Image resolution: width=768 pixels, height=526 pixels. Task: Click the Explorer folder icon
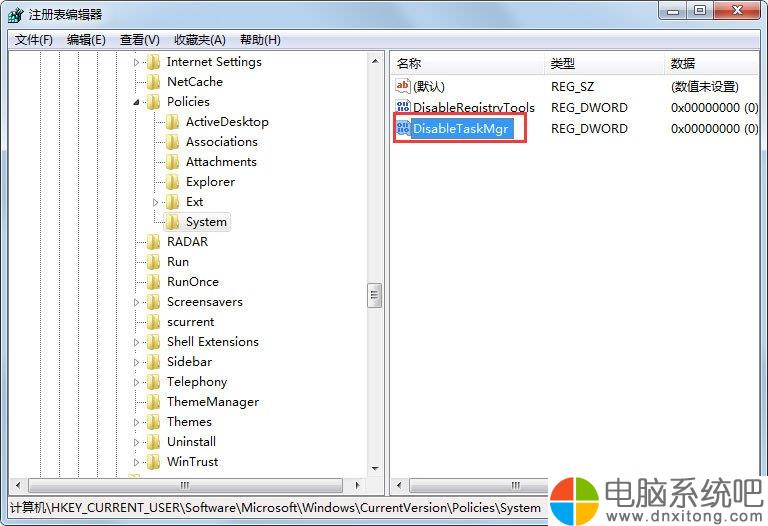coord(172,182)
